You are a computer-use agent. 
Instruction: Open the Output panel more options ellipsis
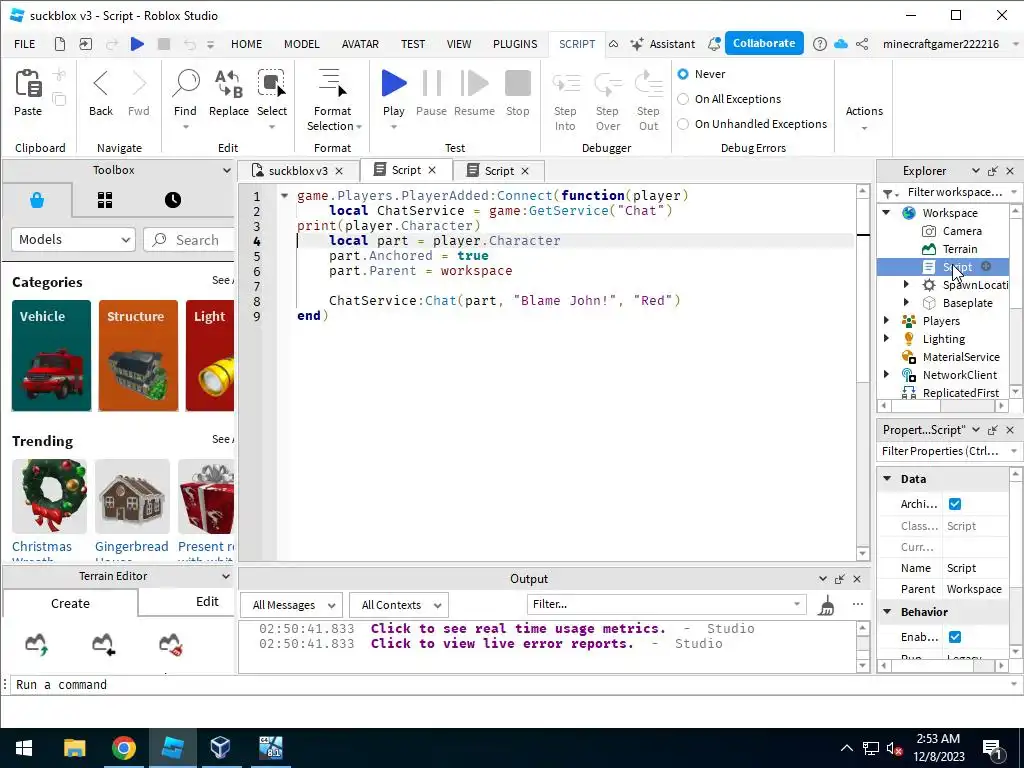857,604
